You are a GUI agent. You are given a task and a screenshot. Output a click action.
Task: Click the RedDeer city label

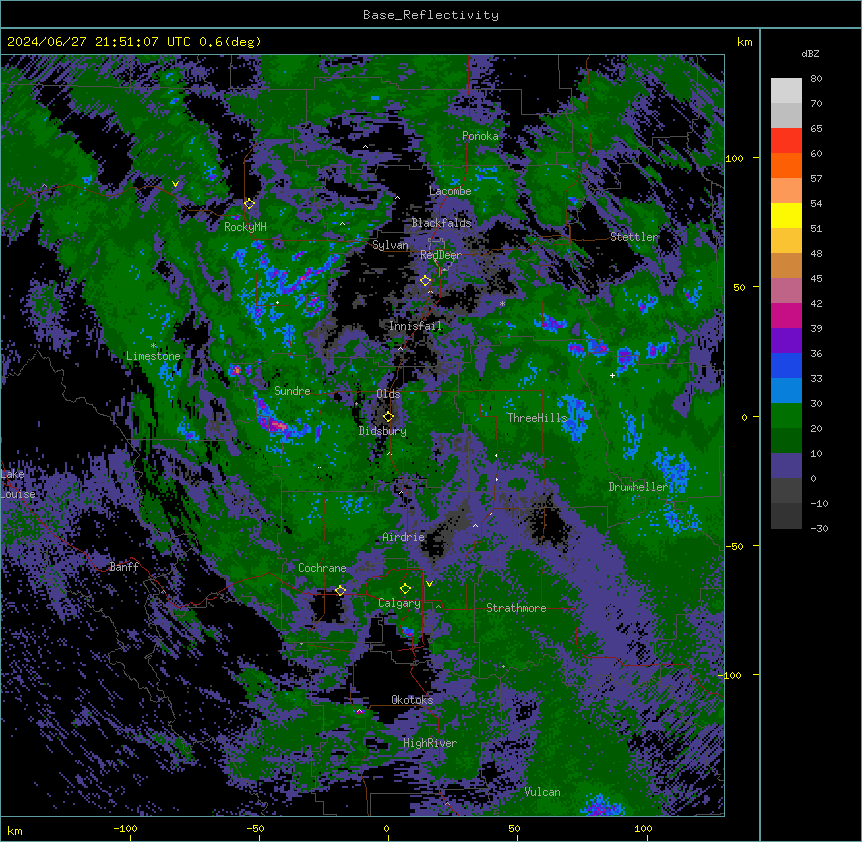[x=441, y=255]
